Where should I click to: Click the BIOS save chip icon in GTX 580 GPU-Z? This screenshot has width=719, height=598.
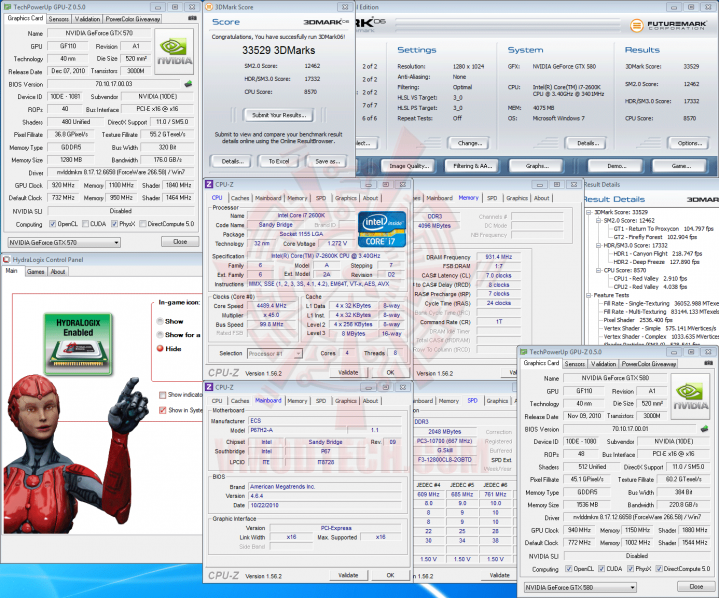coord(704,429)
